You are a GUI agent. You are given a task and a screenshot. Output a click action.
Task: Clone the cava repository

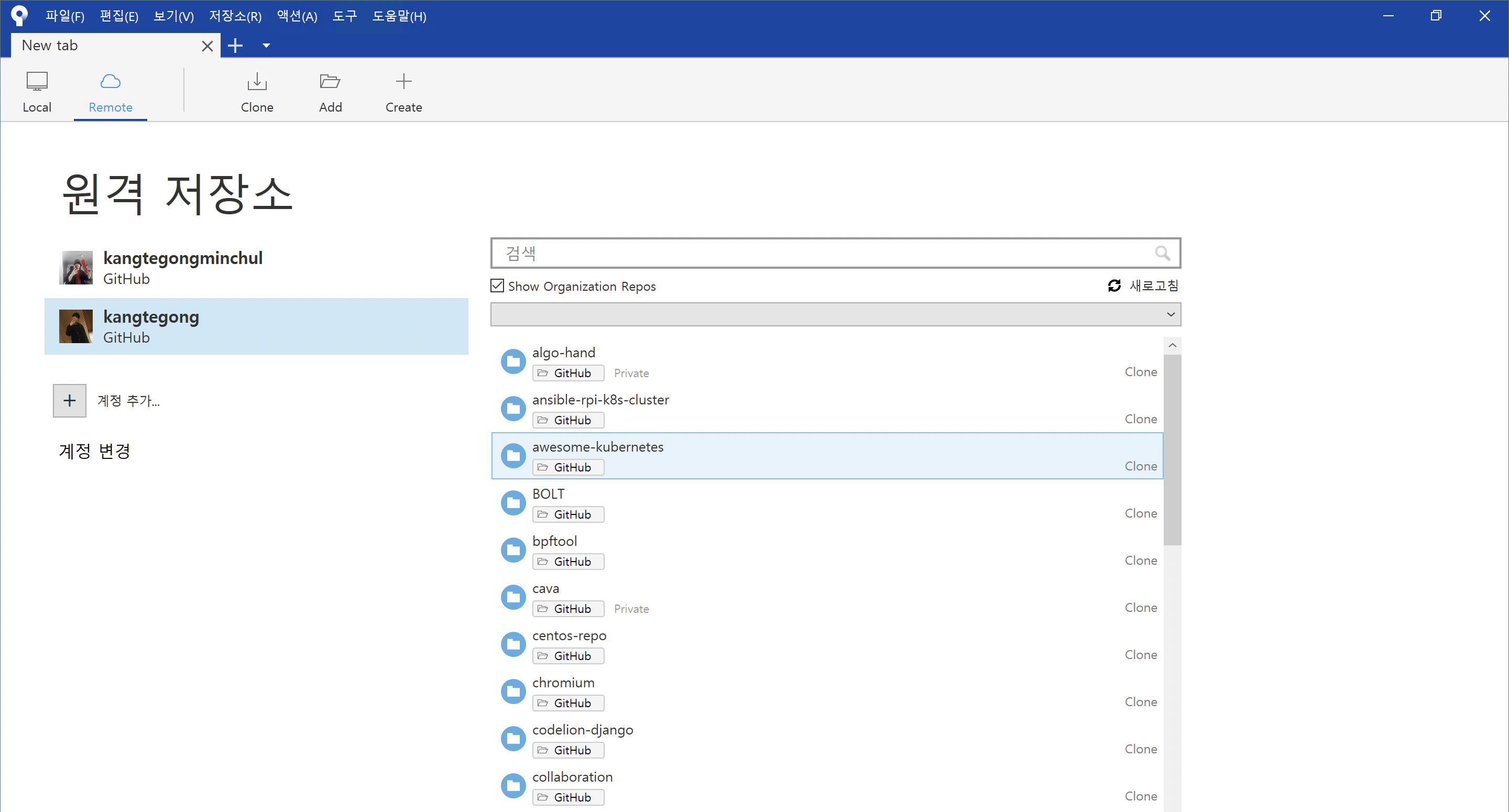(1141, 608)
